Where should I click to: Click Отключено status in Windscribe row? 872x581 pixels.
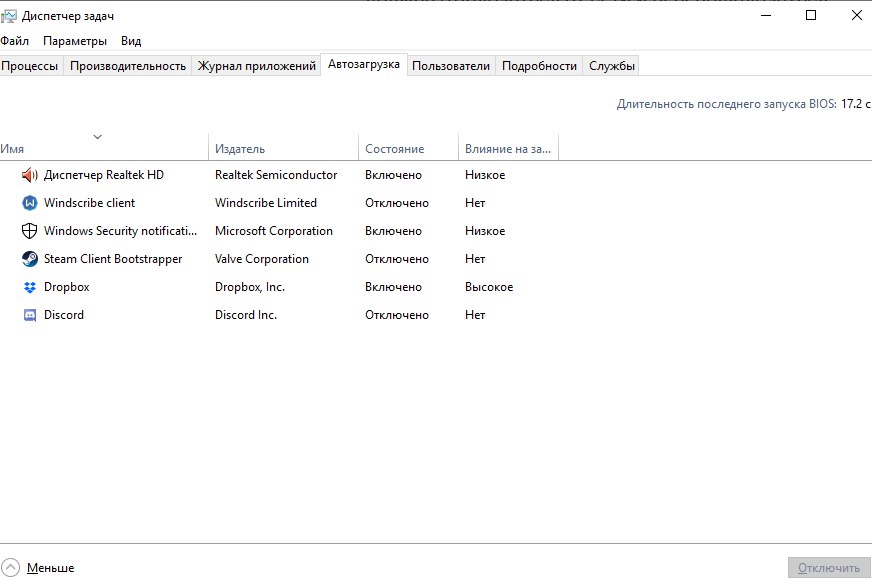tap(397, 203)
